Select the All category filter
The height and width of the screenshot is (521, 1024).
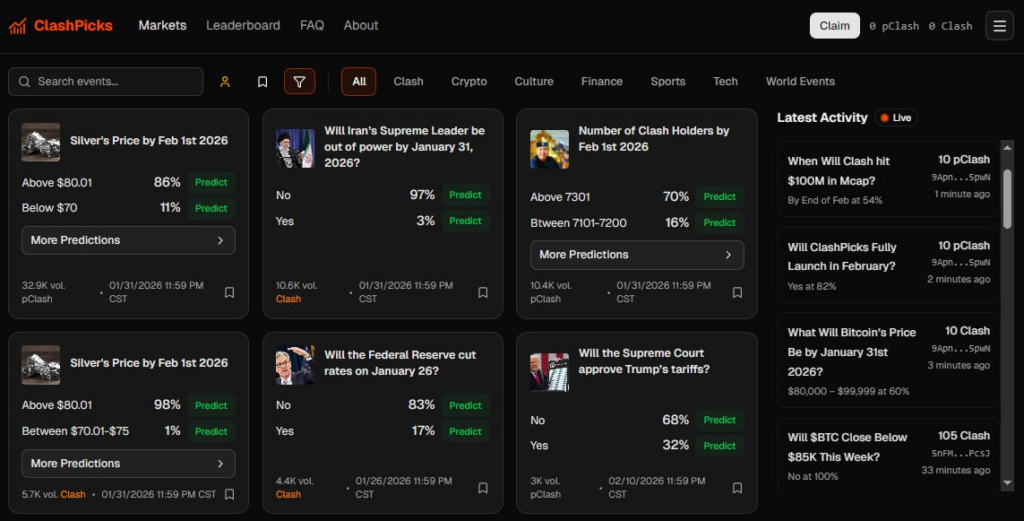tap(359, 82)
